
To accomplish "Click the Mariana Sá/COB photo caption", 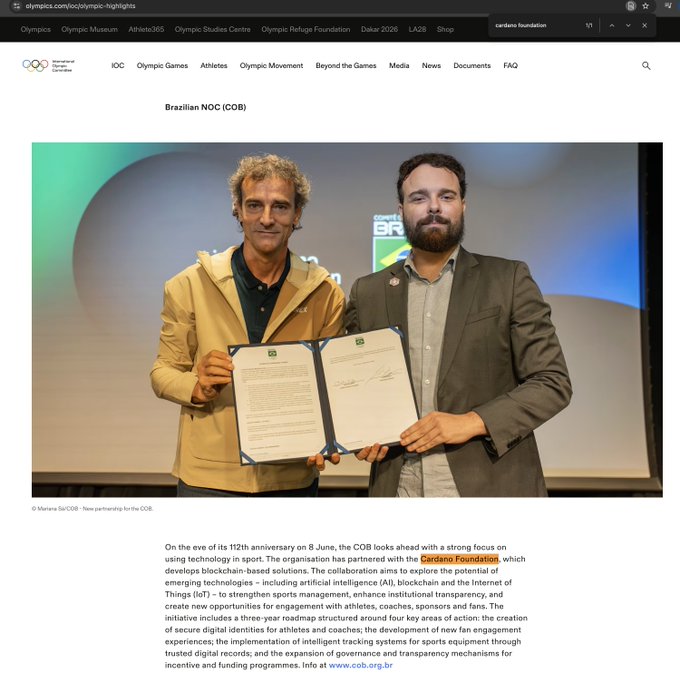I will pos(92,509).
